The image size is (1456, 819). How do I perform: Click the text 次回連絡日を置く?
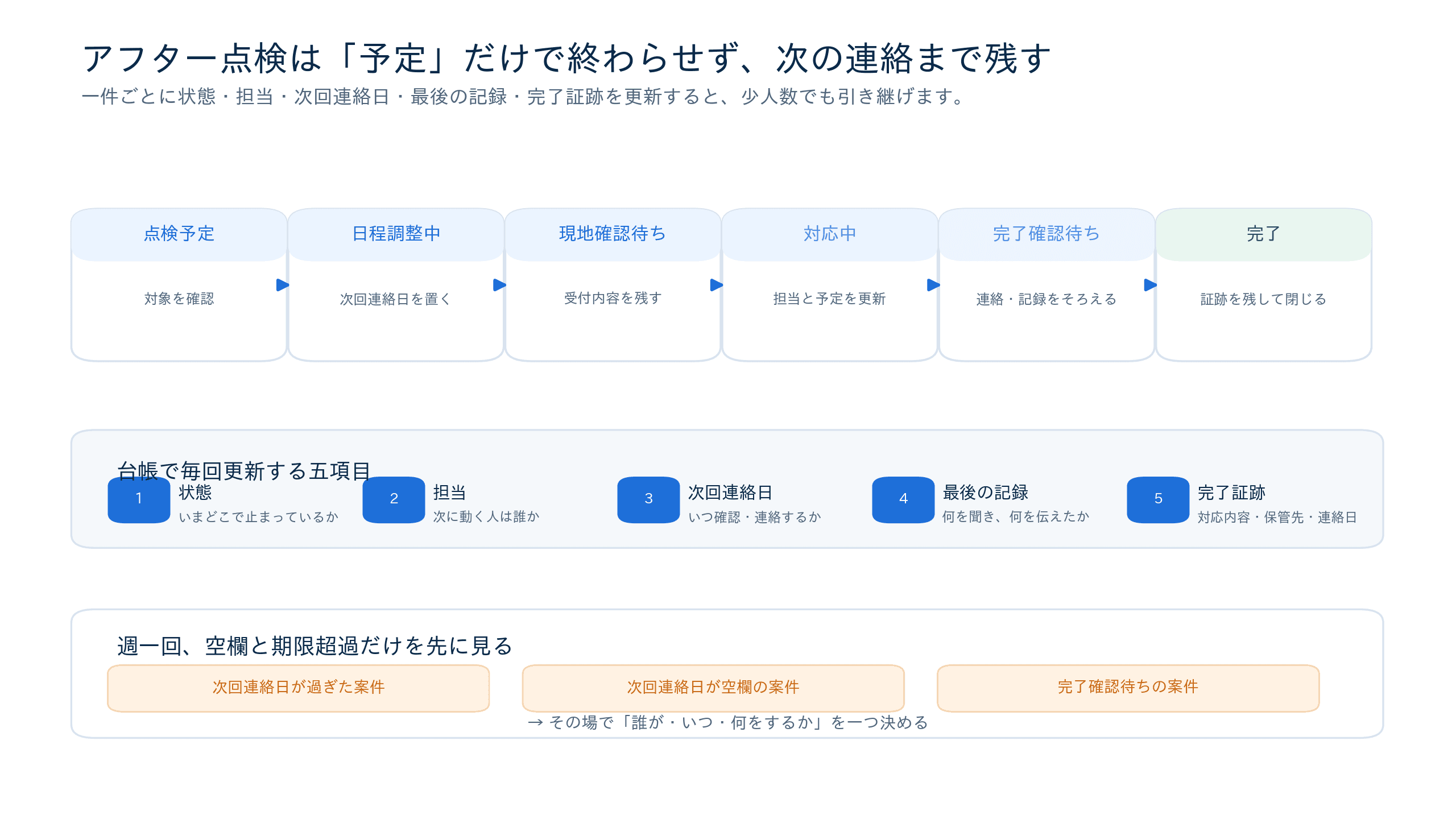pos(395,299)
